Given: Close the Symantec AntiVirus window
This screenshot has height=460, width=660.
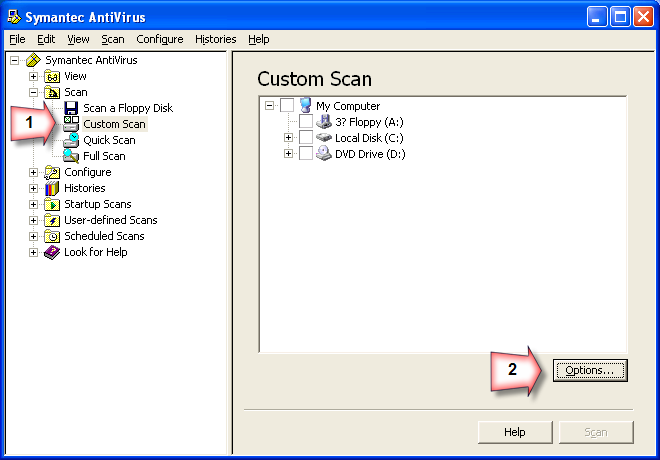Looking at the screenshot, I should click(x=643, y=17).
